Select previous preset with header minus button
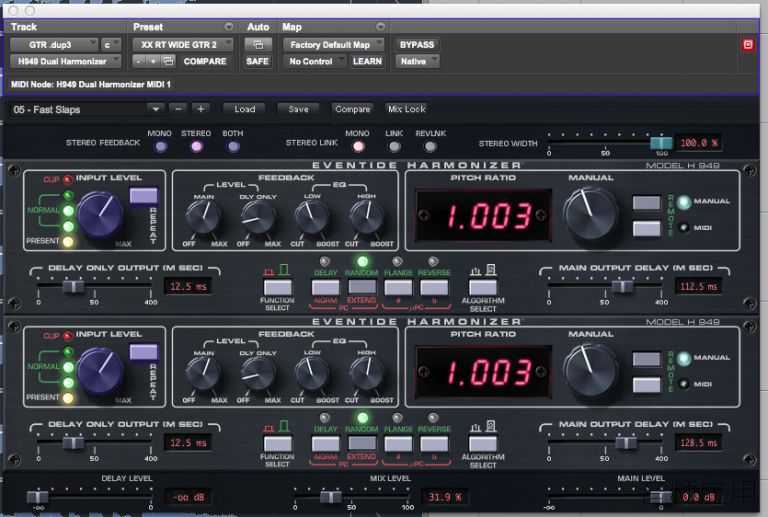This screenshot has height=517, width=768. (x=139, y=61)
